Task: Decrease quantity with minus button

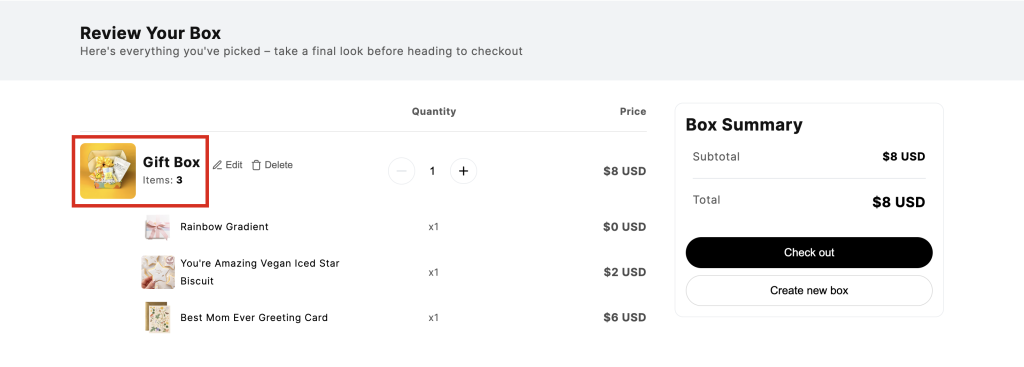Action: [402, 171]
